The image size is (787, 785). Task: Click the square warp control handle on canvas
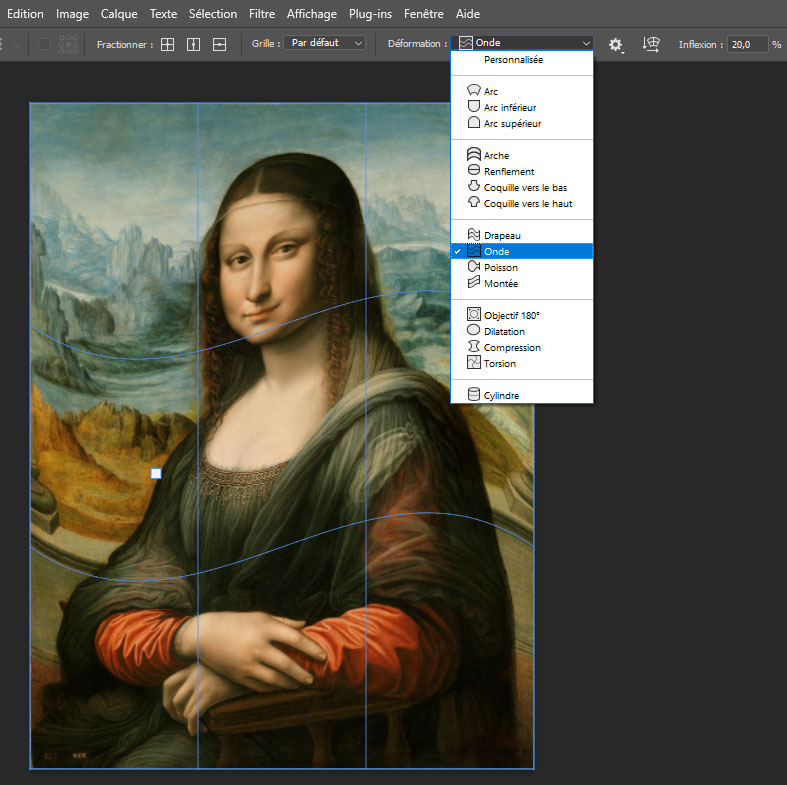coord(156,473)
